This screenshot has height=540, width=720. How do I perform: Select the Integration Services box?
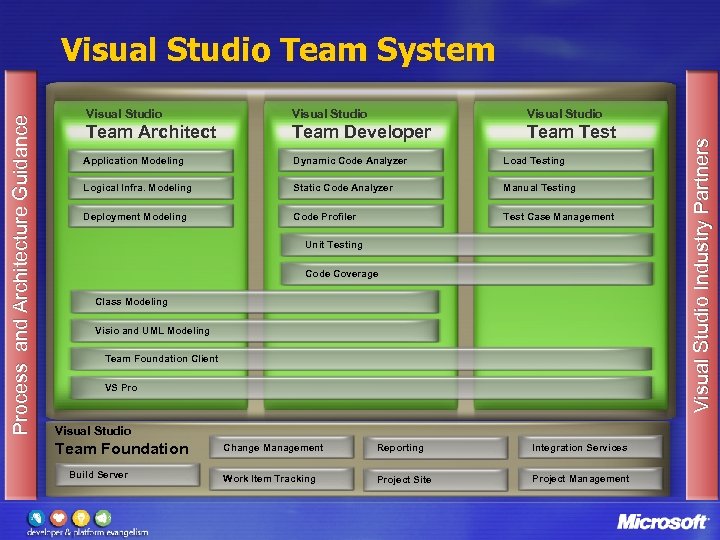590,448
